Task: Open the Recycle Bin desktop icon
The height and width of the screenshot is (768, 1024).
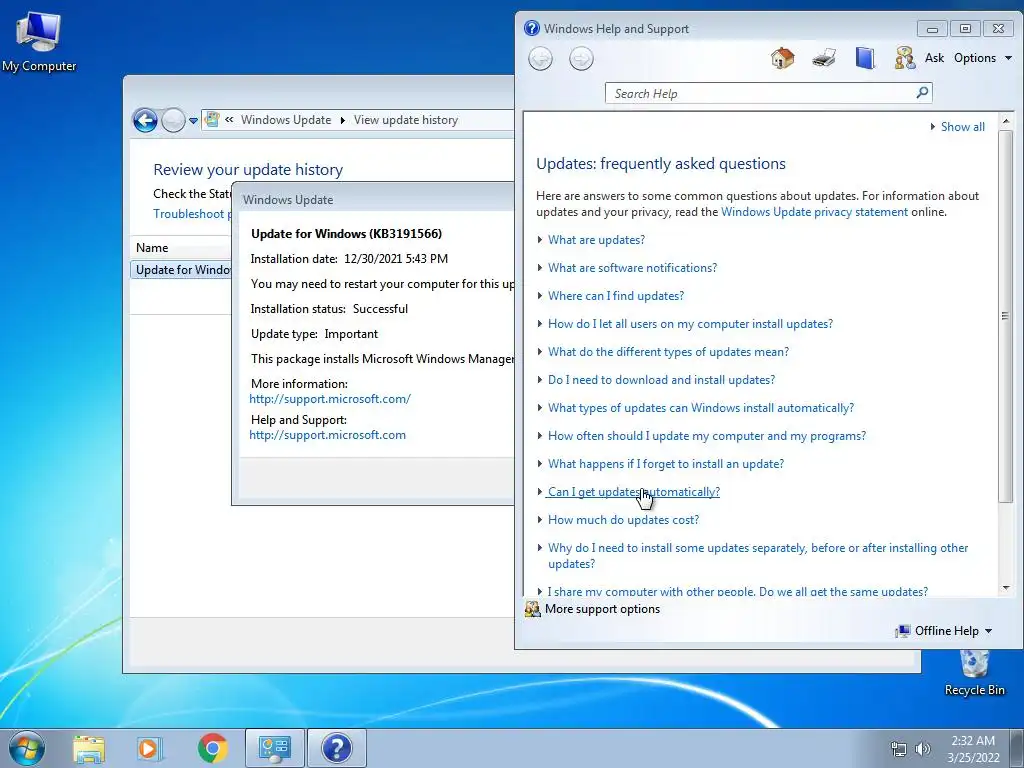Action: tap(974, 673)
